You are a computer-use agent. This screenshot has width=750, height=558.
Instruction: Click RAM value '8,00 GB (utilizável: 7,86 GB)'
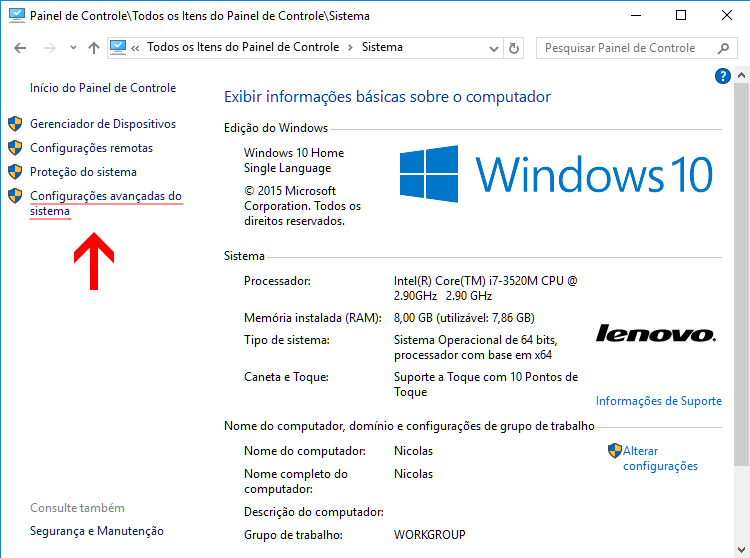[464, 318]
